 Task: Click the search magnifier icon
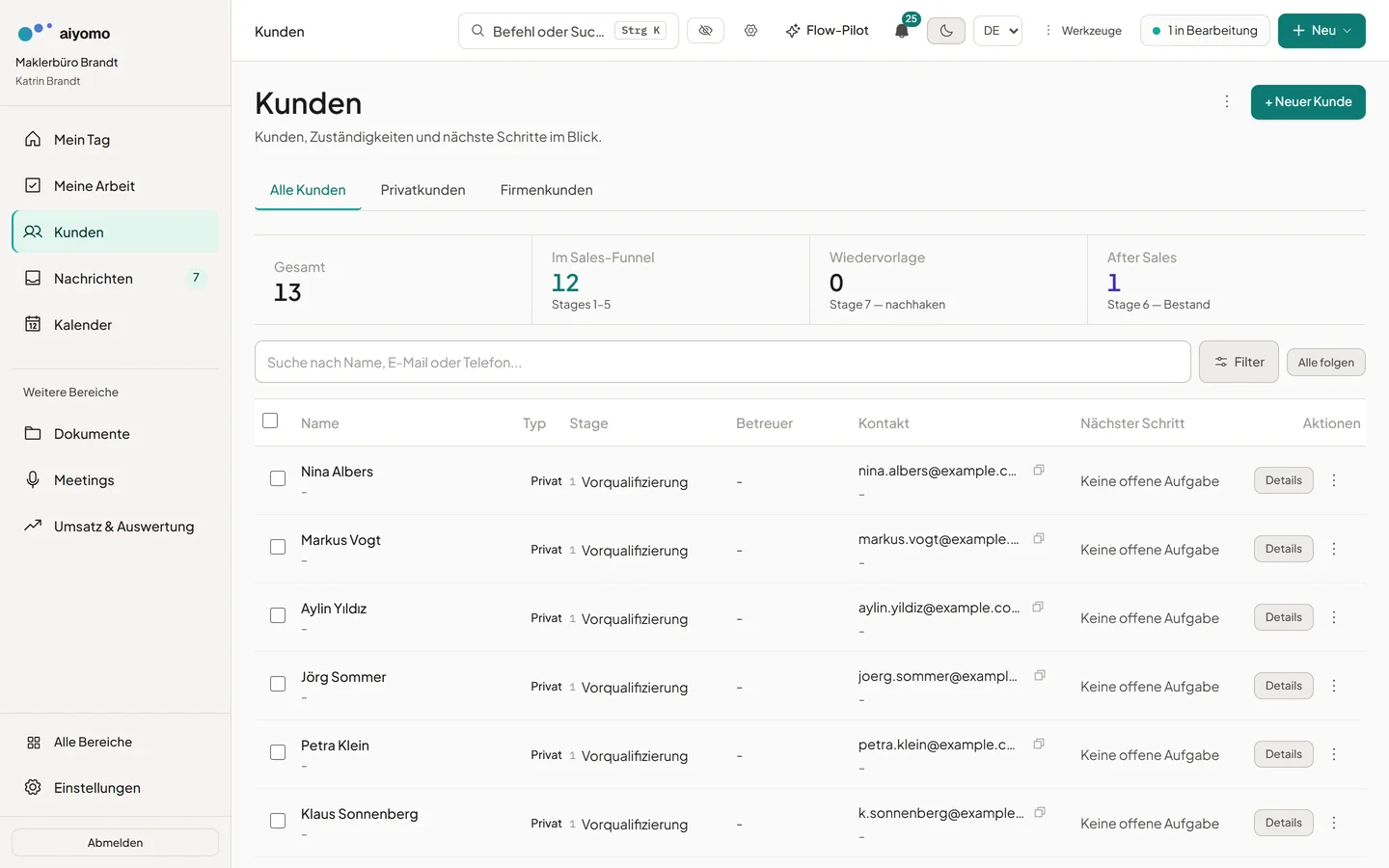click(477, 31)
